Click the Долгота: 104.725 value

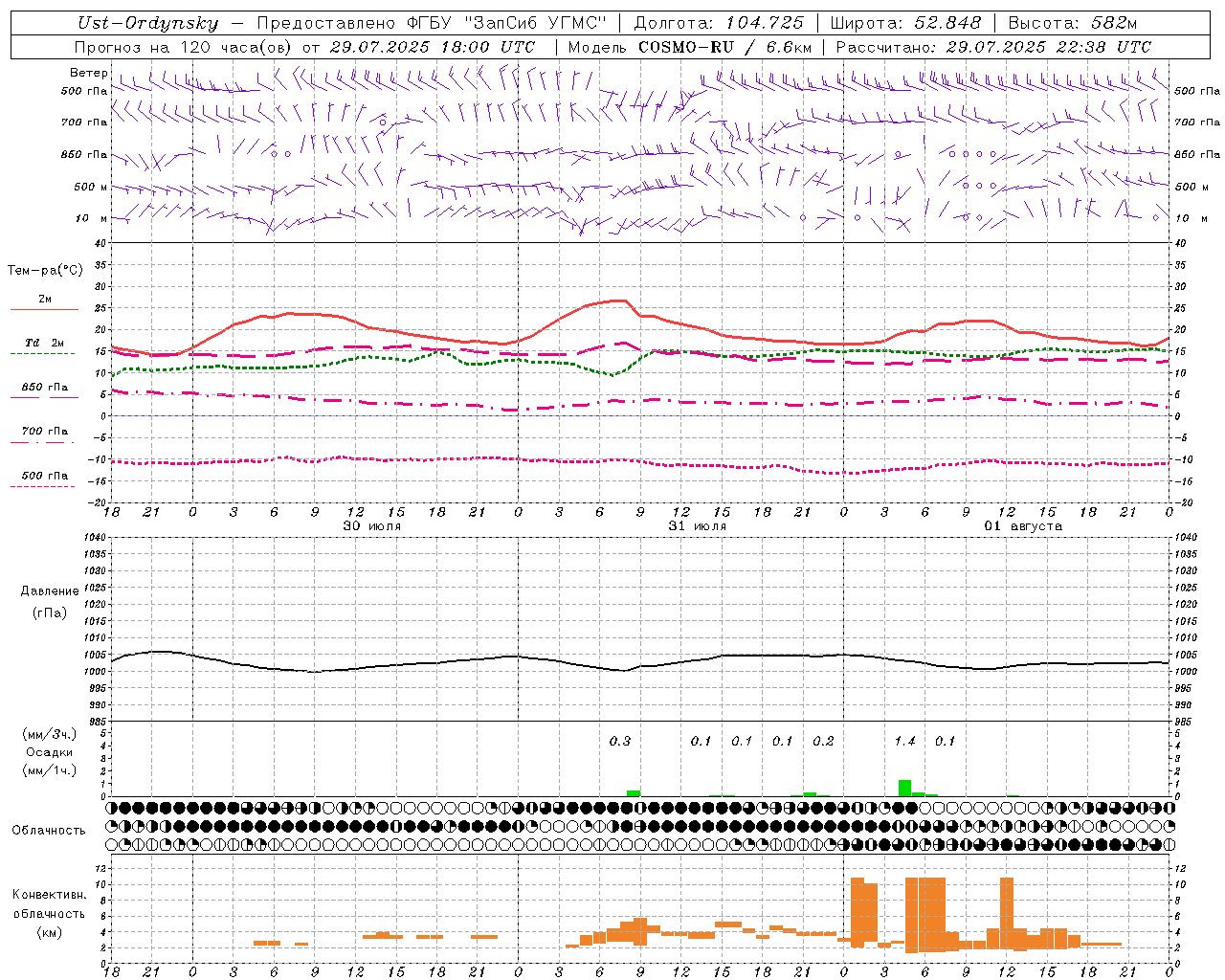719,23
